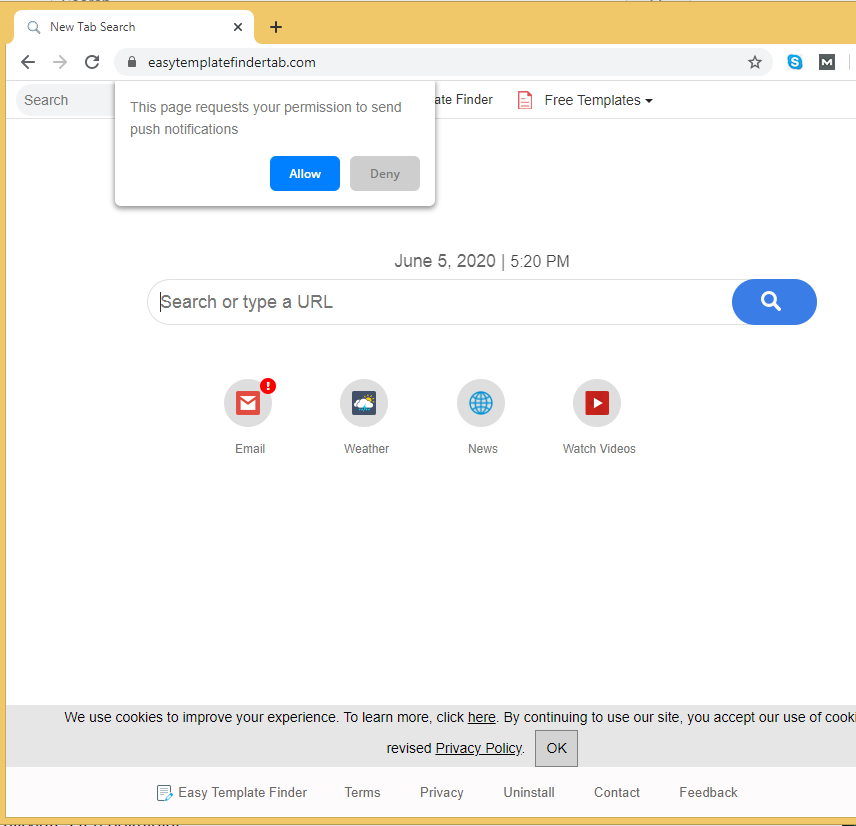Click the browser forward arrow
The height and width of the screenshot is (826, 856).
click(x=60, y=62)
